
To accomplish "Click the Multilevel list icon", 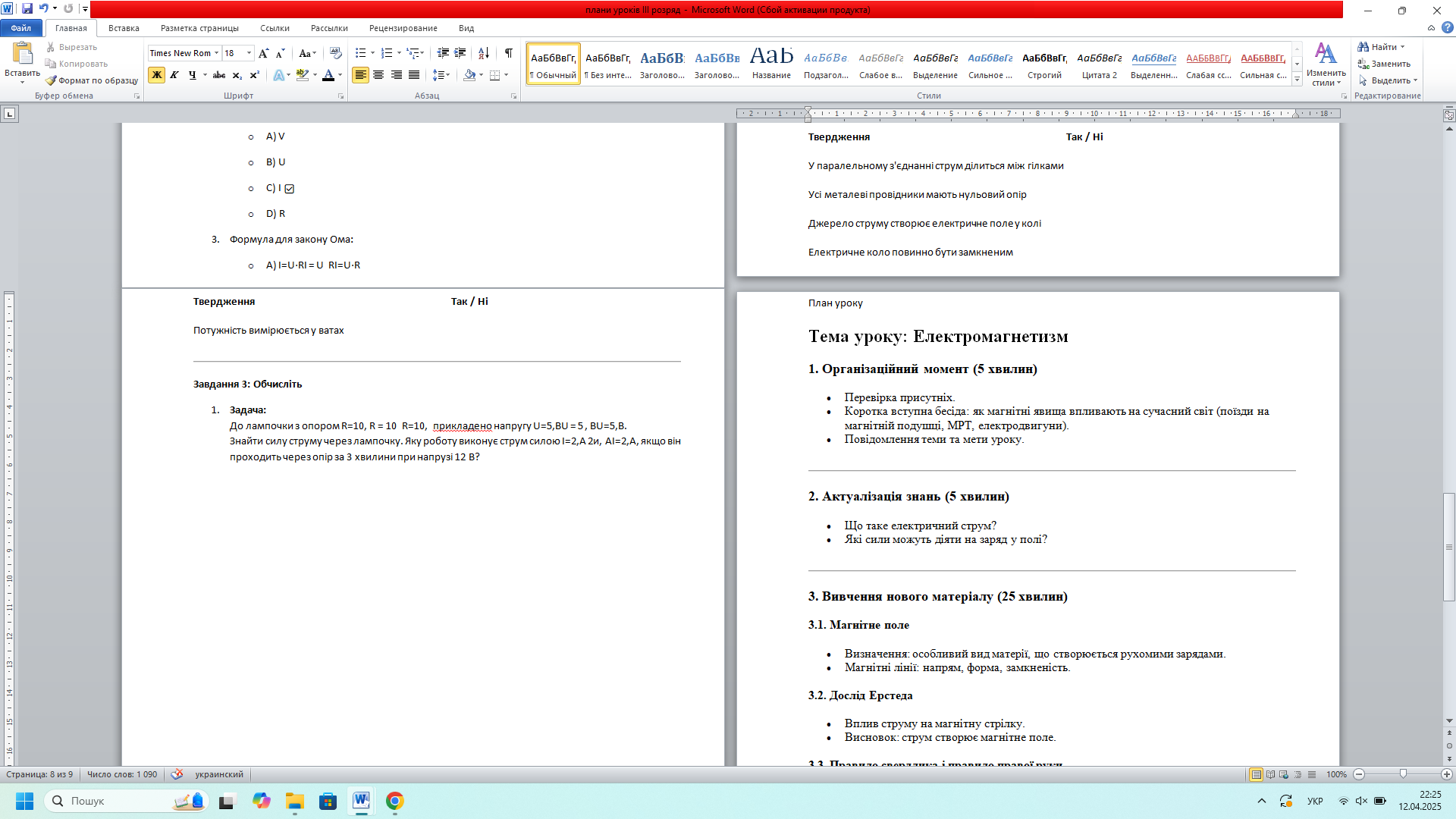I will 413,53.
